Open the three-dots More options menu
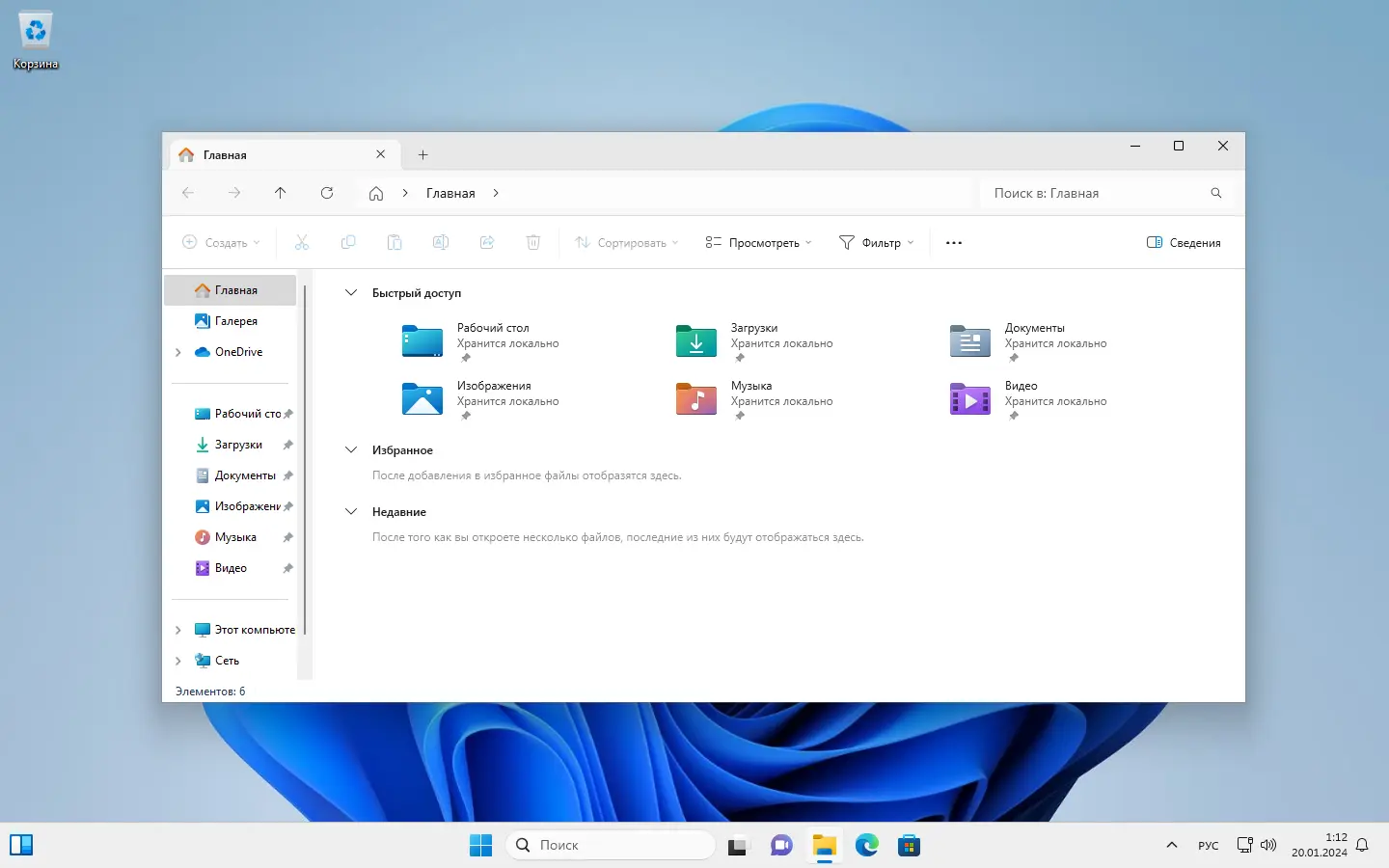The width and height of the screenshot is (1389, 868). point(954,243)
